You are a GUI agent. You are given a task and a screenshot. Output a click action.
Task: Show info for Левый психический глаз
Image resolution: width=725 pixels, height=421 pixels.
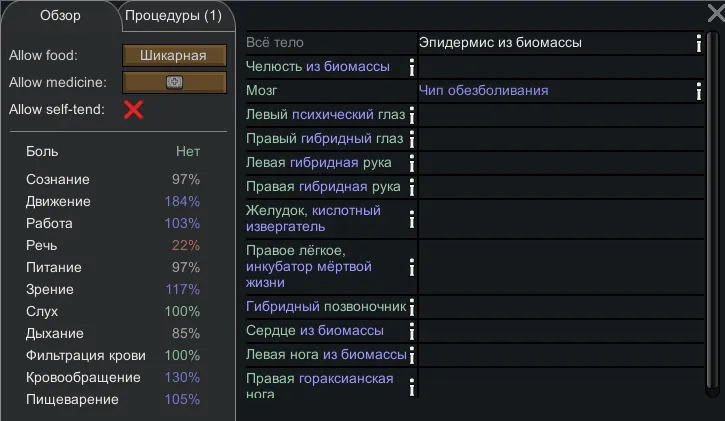(x=412, y=116)
